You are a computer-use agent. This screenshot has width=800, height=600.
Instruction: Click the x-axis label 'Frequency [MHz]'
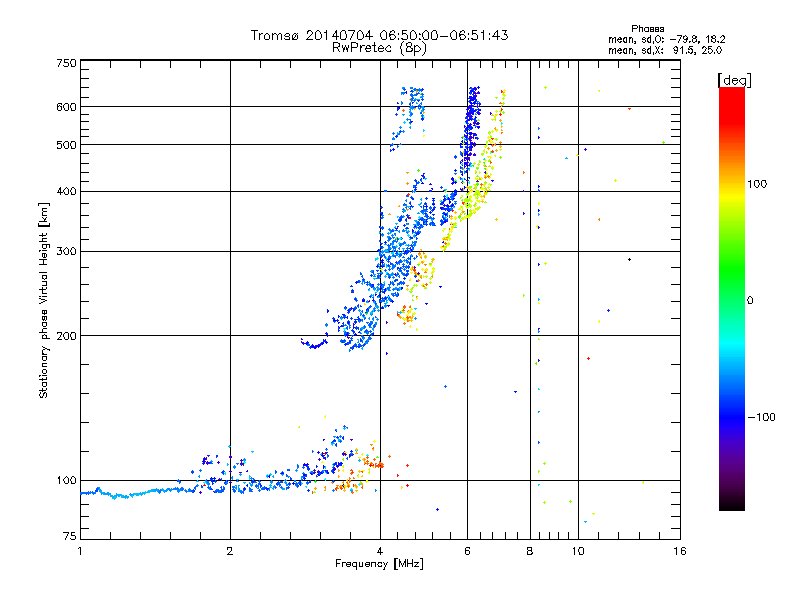(x=379, y=564)
